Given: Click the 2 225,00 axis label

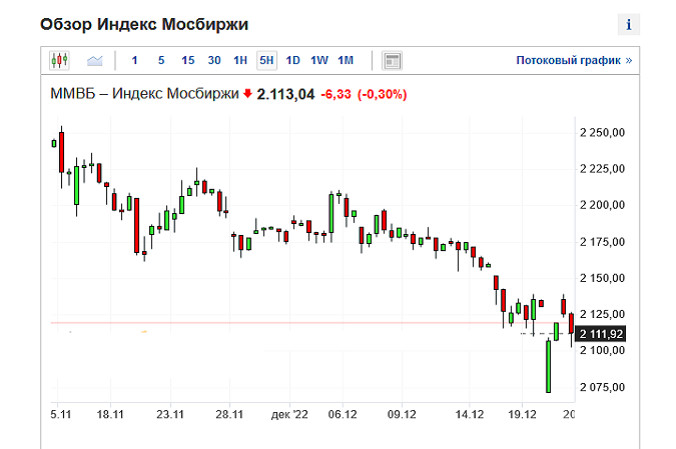Looking at the screenshot, I should point(602,169).
